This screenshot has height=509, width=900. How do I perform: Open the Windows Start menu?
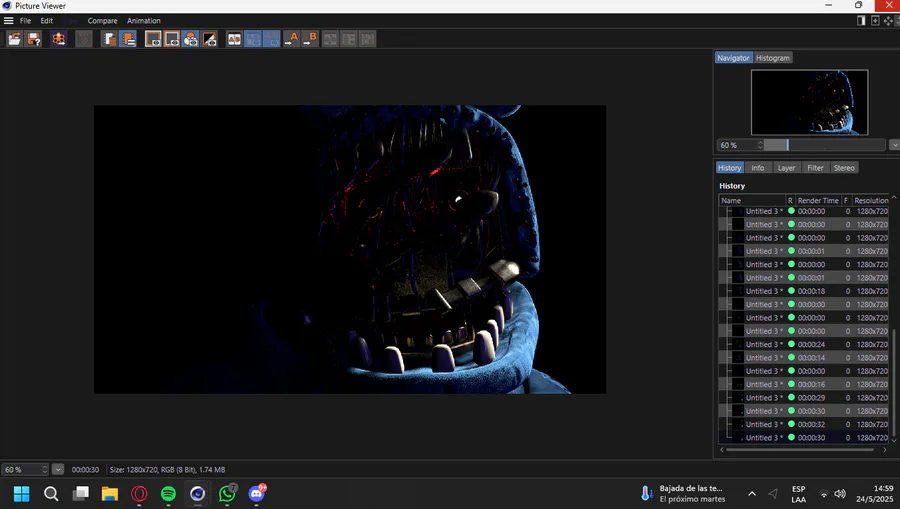pos(21,494)
